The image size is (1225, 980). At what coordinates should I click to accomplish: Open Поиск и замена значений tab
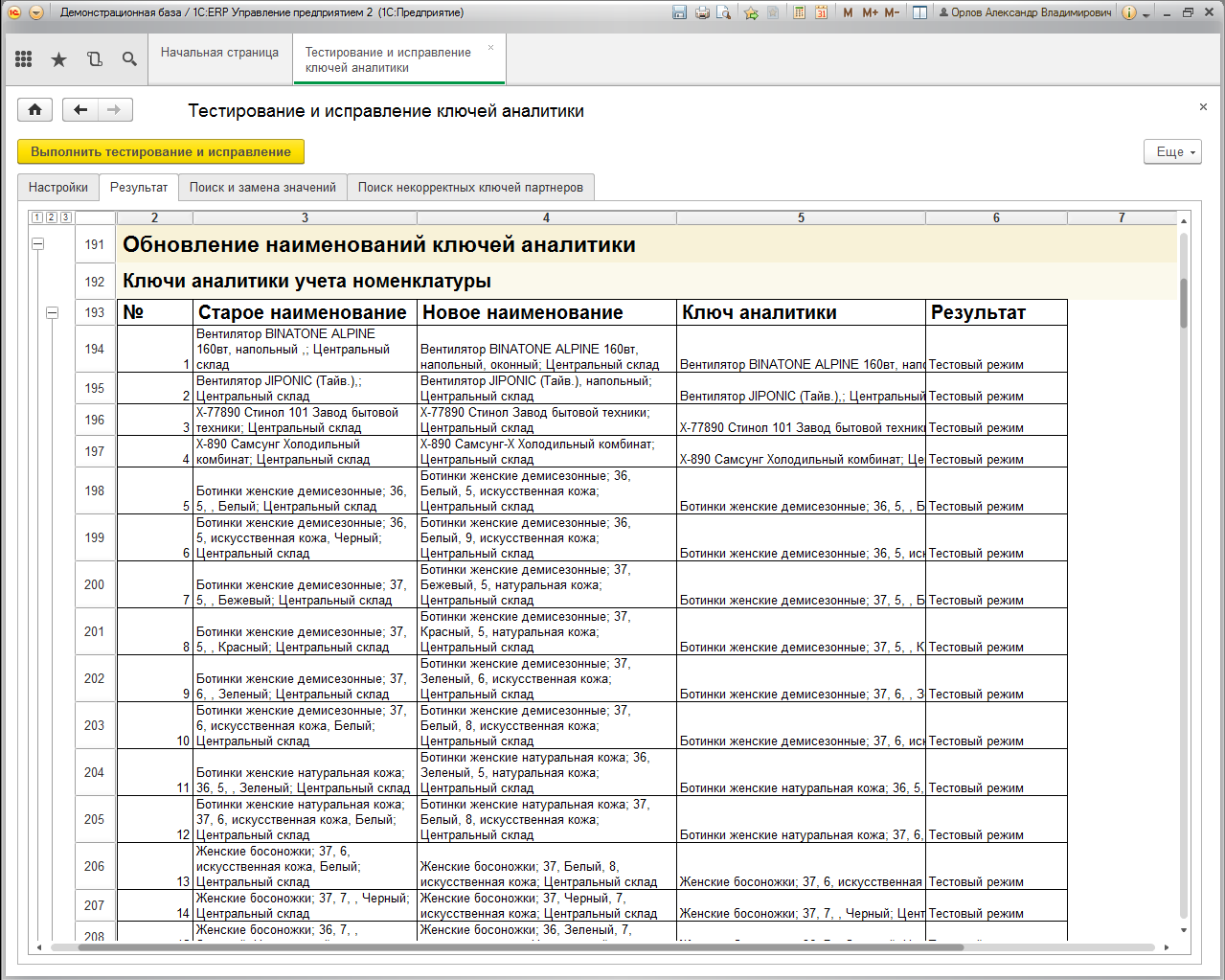(x=262, y=188)
